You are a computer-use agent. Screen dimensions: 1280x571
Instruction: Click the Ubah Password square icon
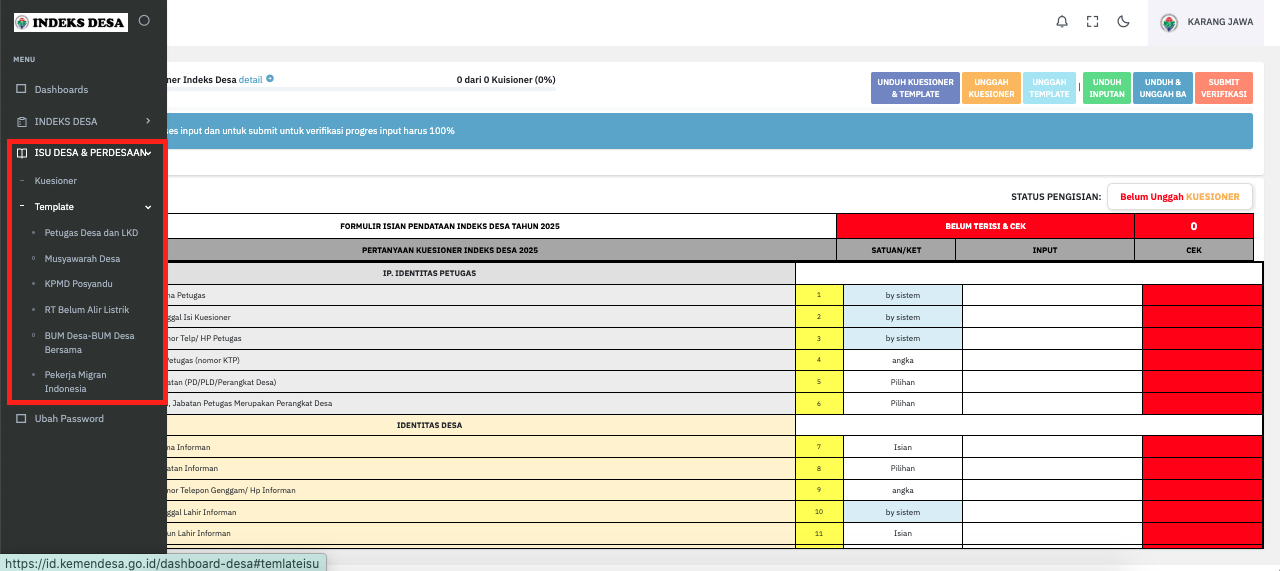(x=21, y=419)
